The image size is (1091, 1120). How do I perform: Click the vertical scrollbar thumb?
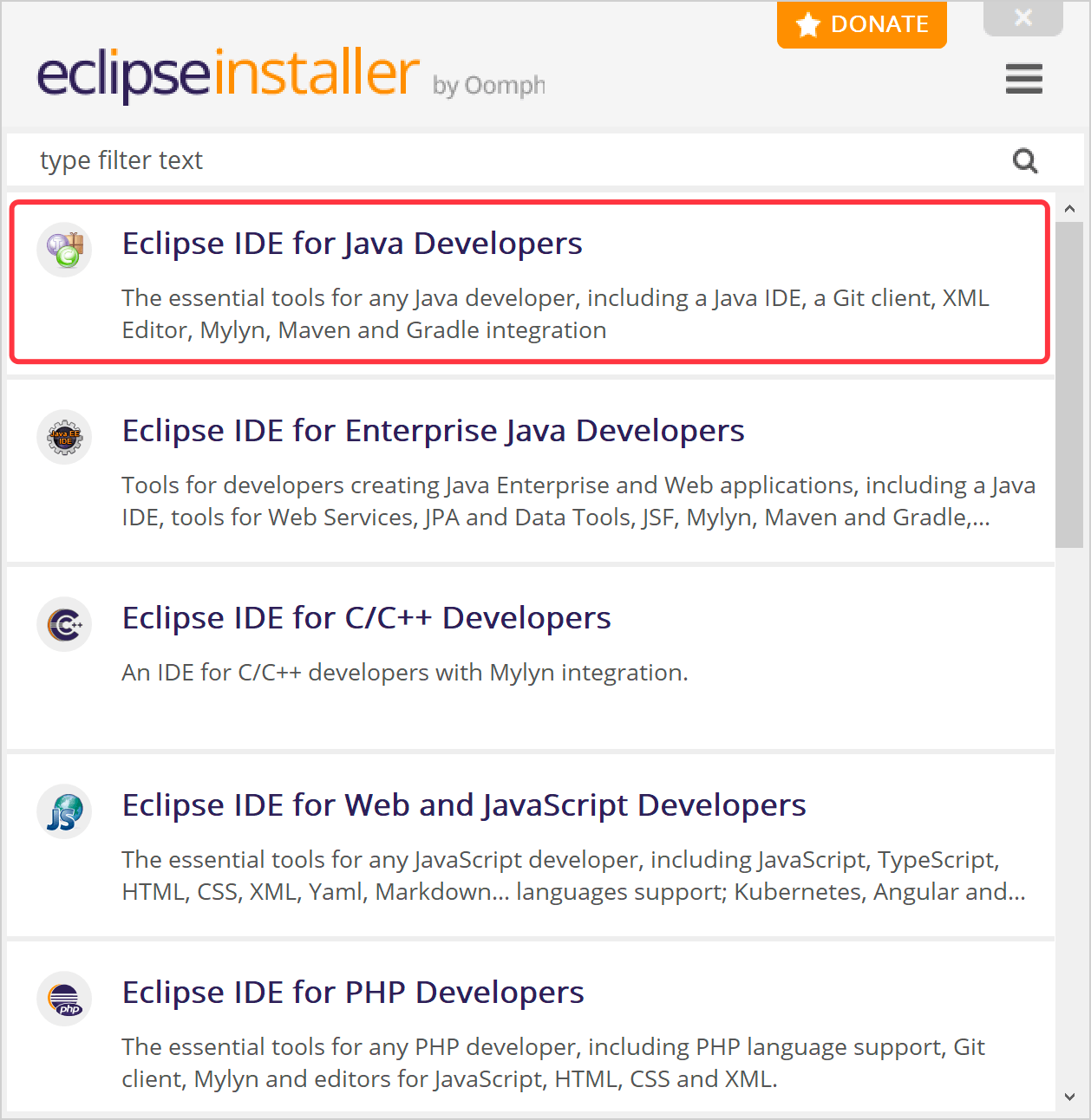pyautogui.click(x=1069, y=385)
